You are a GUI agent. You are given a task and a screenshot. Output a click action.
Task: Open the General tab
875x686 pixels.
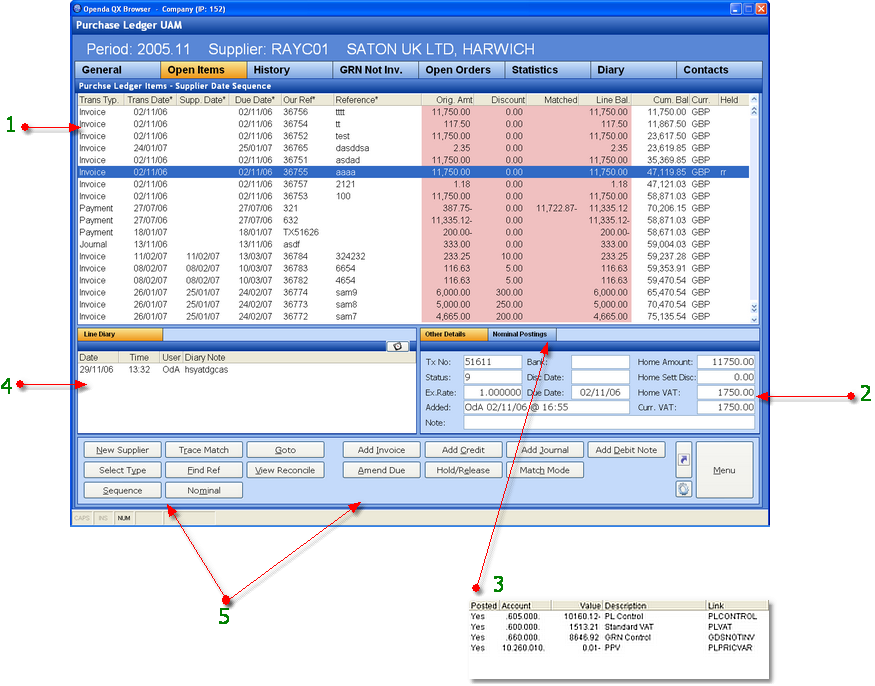click(118, 70)
